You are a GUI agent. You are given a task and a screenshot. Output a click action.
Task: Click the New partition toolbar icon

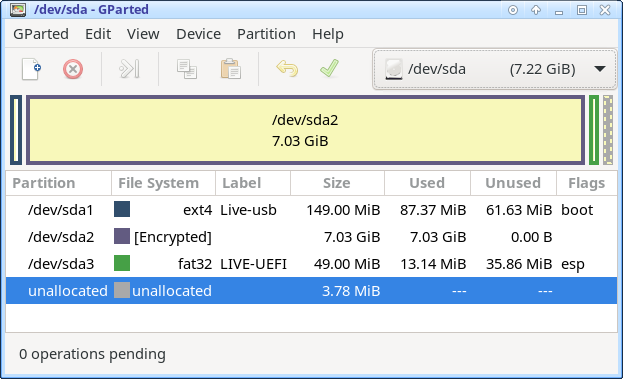tap(31, 69)
